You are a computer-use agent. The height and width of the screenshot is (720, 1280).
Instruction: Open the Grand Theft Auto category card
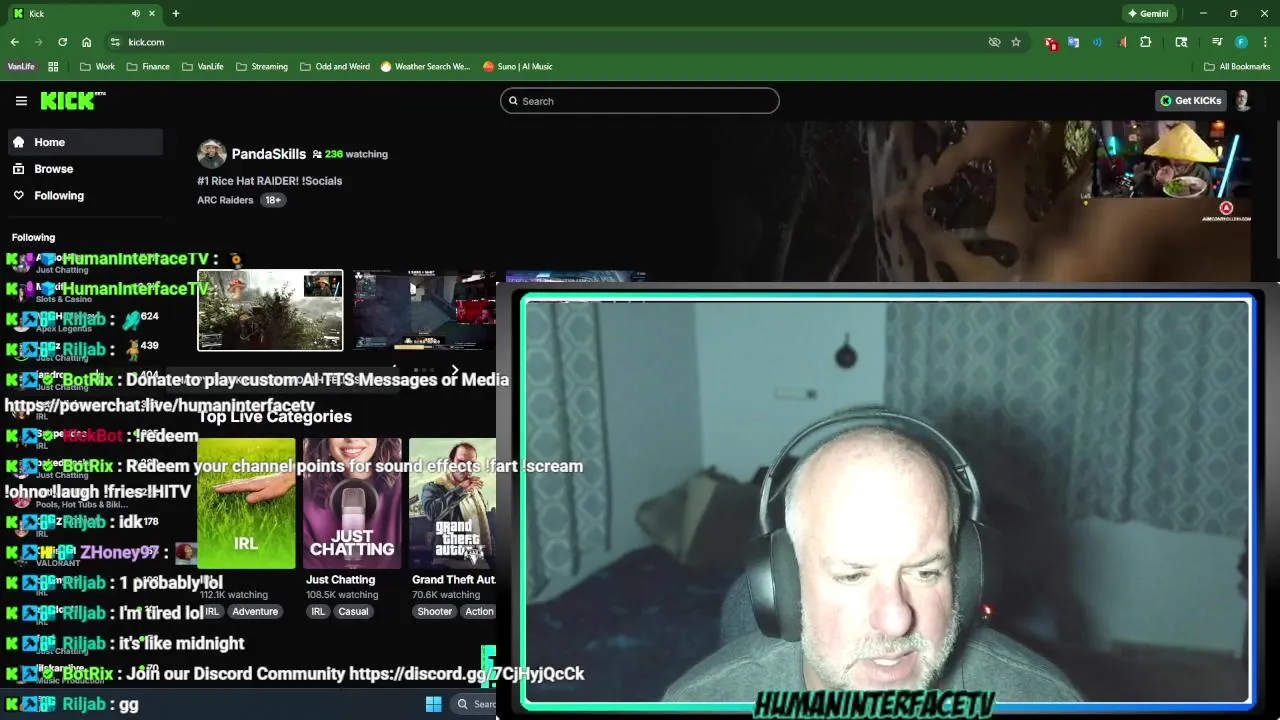click(x=453, y=503)
